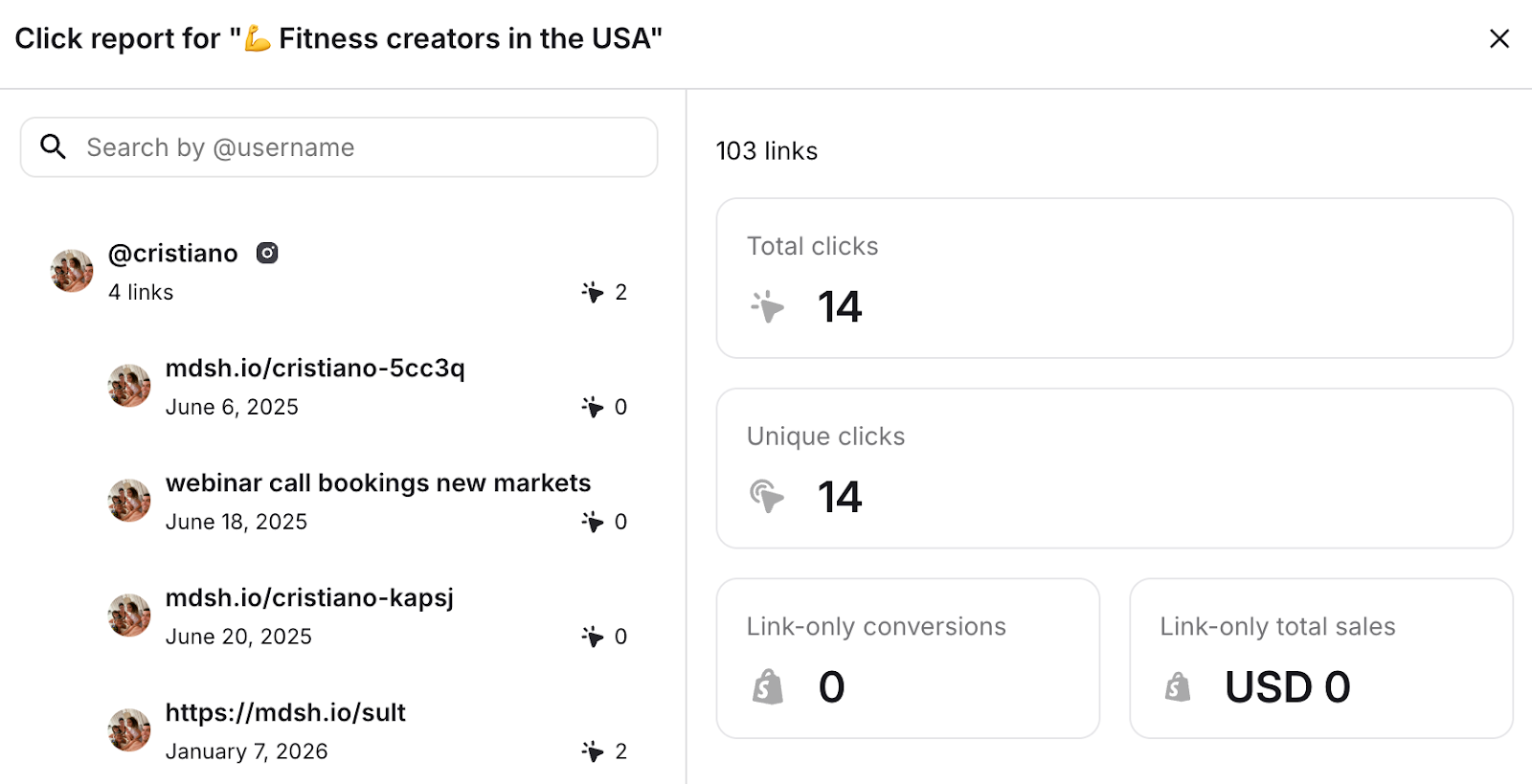Click the 103 links count label
This screenshot has height=784, width=1532.
767,151
